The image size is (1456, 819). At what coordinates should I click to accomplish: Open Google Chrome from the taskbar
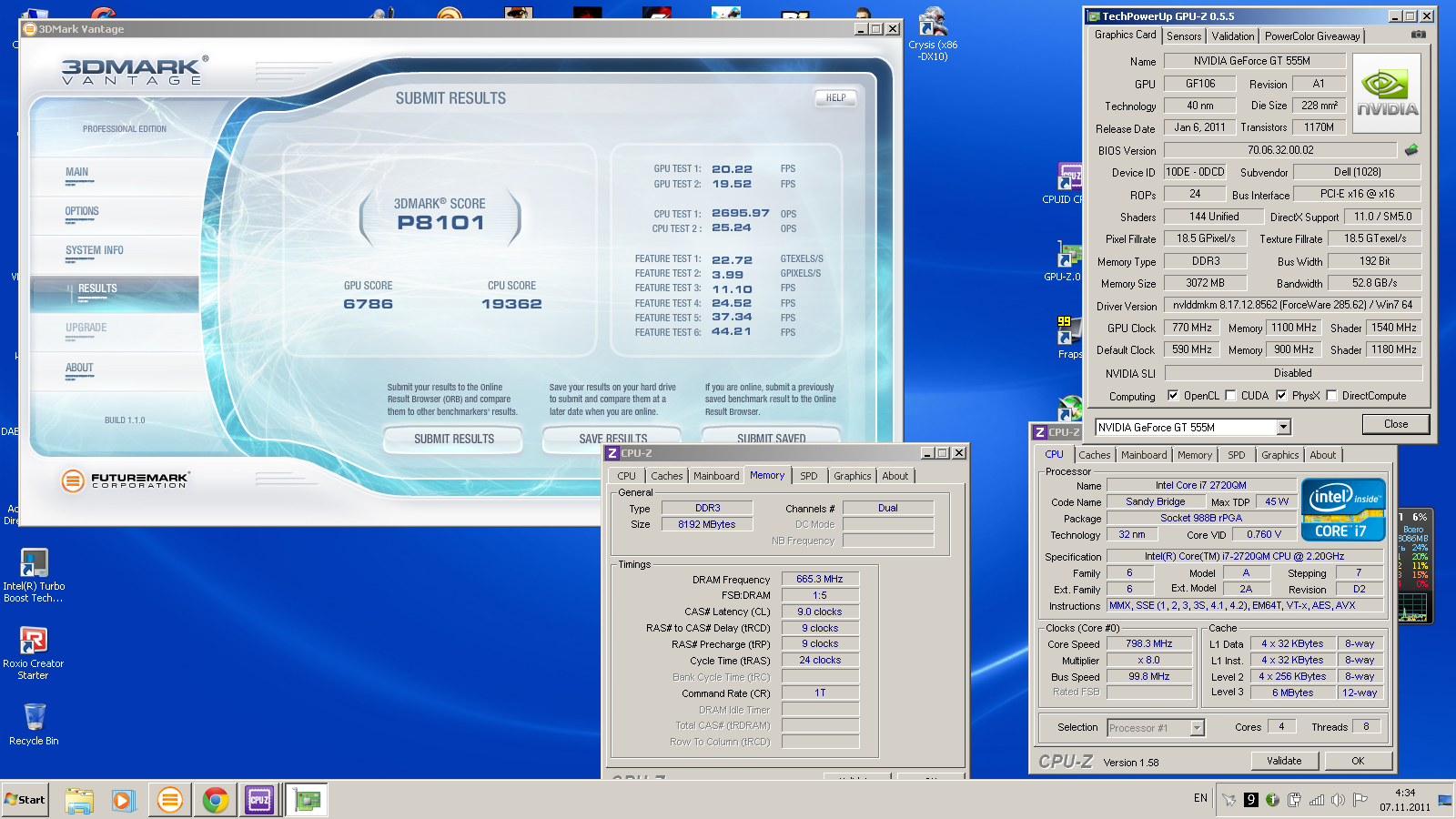coord(216,800)
